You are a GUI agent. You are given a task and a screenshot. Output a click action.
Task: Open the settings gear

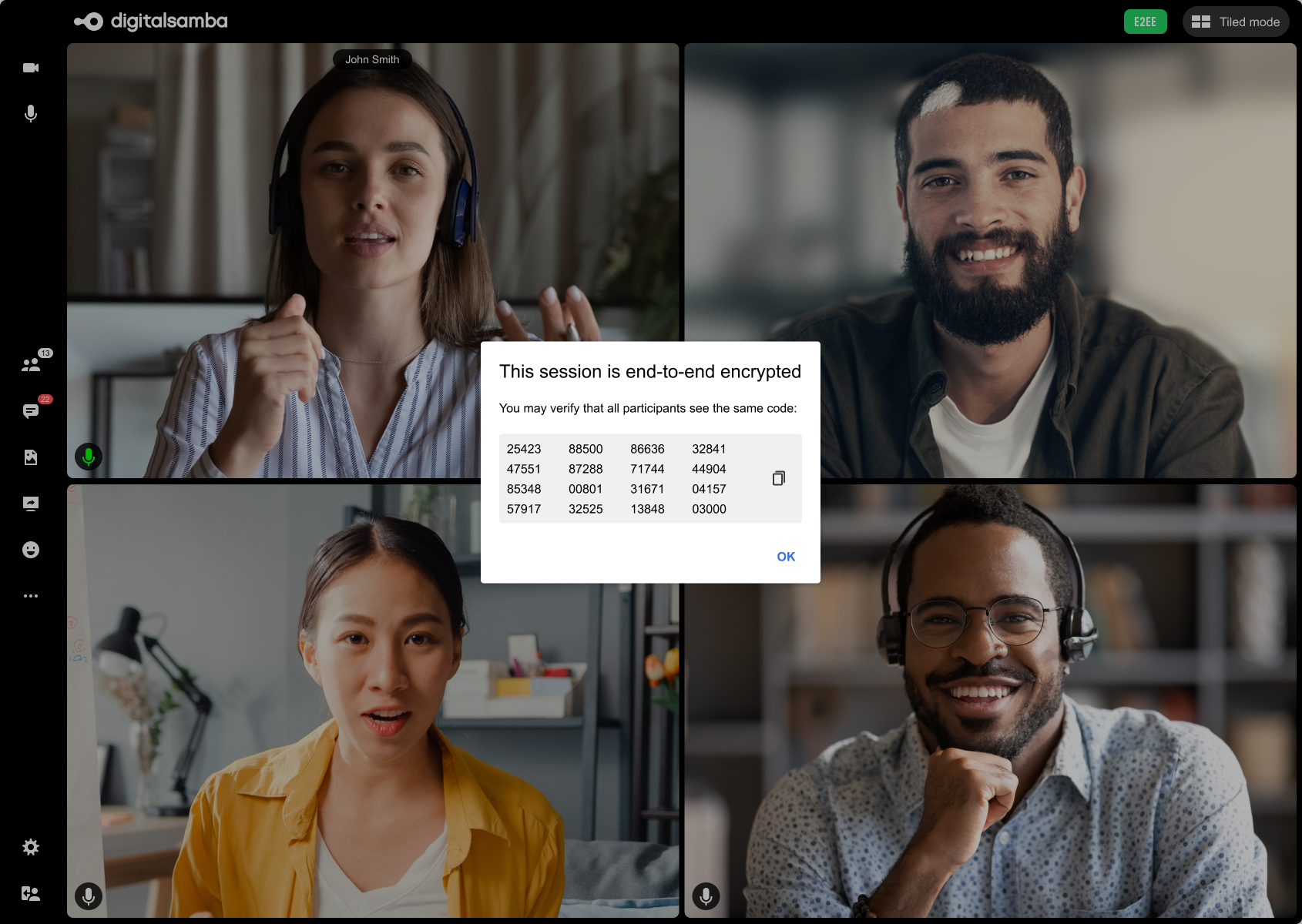31,847
